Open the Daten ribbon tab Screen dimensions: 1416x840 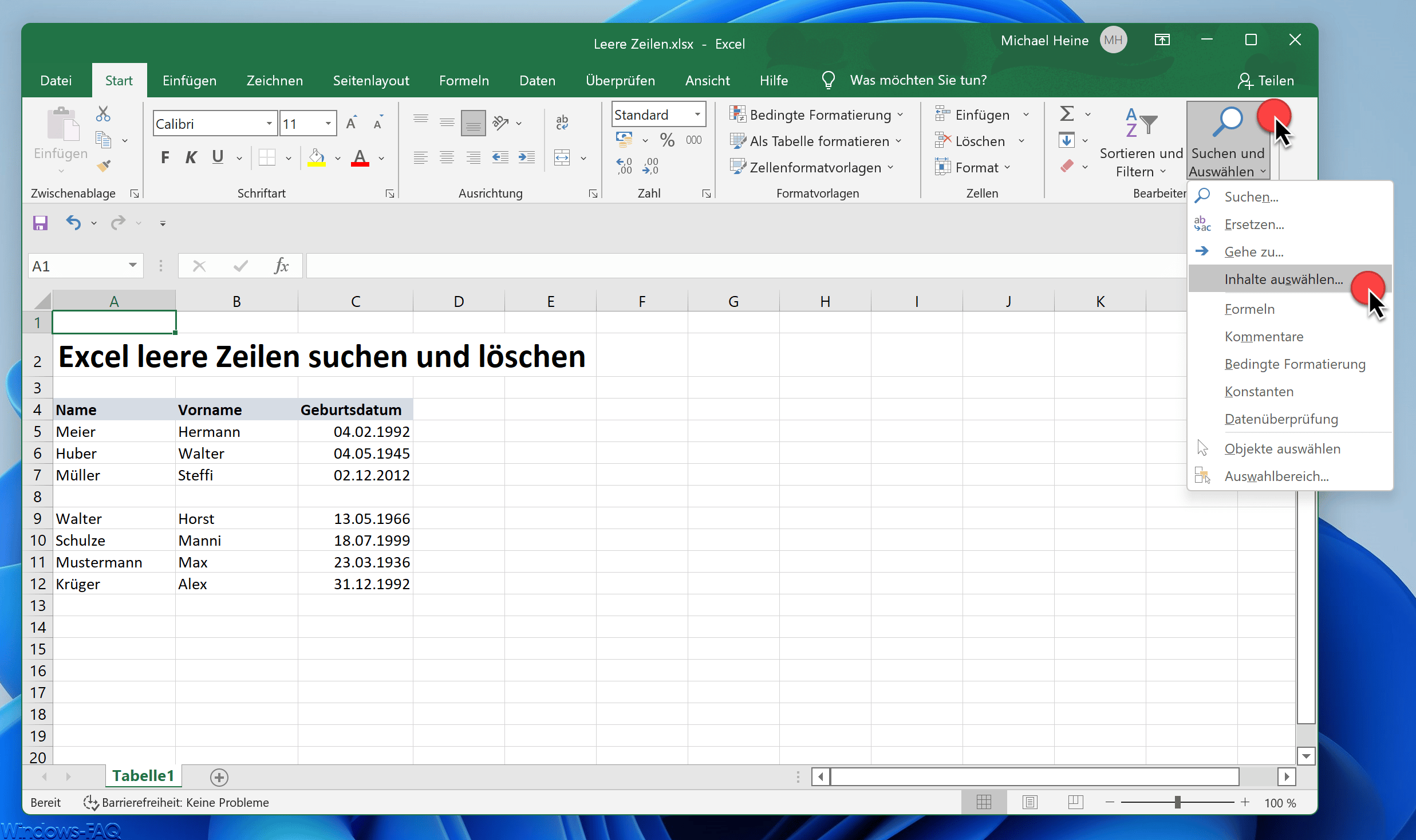coord(537,81)
